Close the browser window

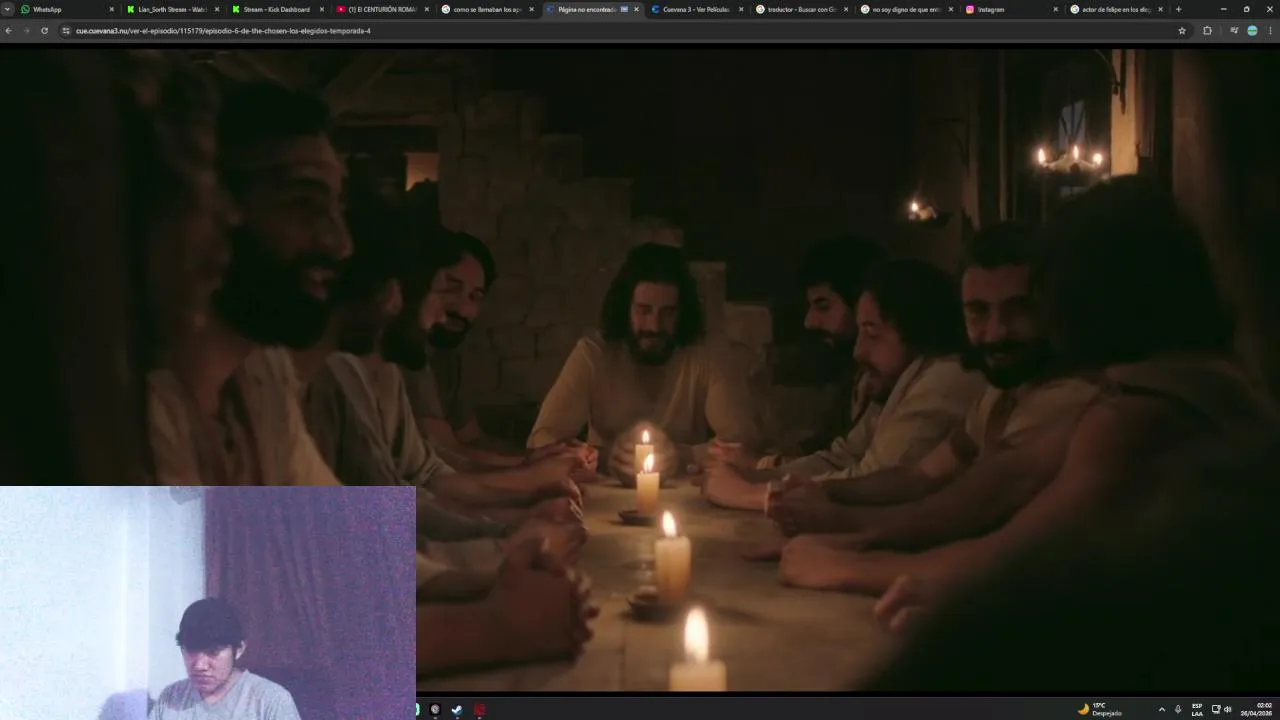point(1269,9)
